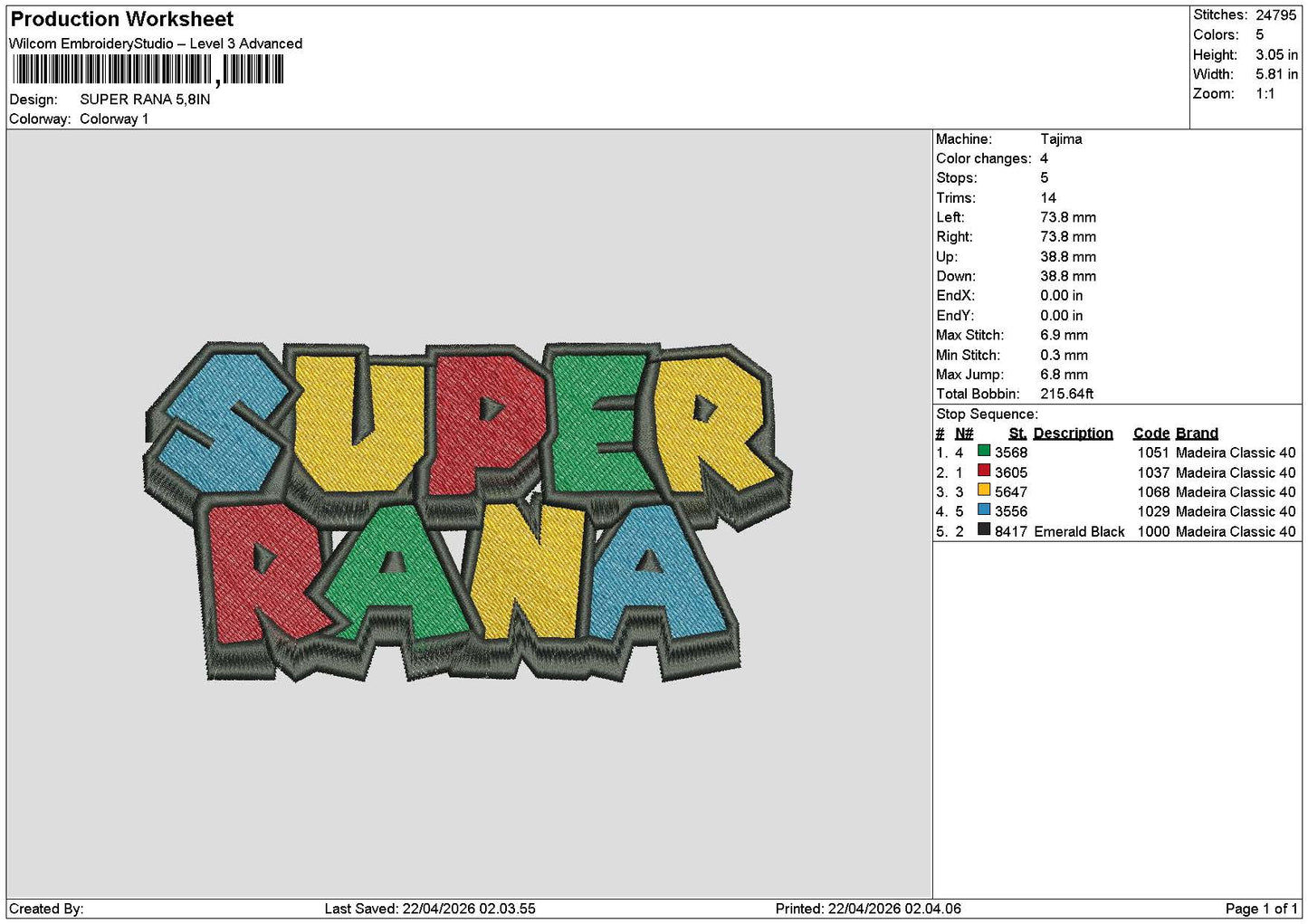Click the 'Production Worksheet' title

coord(122,19)
